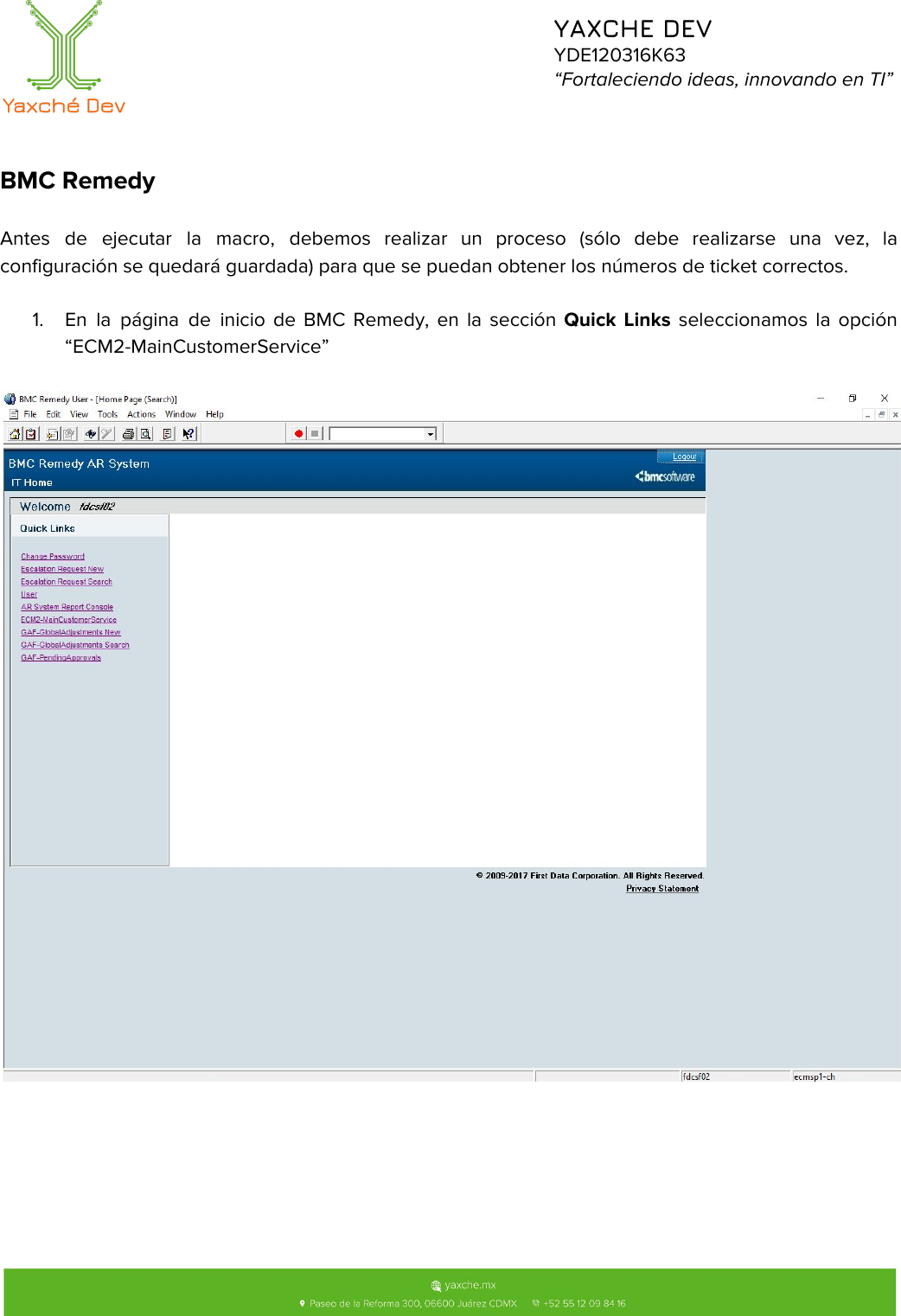The height and width of the screenshot is (1316, 901).
Task: Open the Actions menu
Action: pos(141,414)
